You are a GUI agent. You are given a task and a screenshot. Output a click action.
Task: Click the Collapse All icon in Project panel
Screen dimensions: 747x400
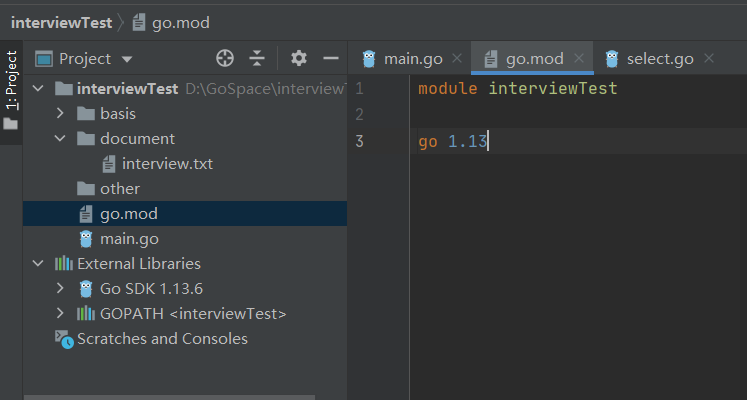(257, 59)
